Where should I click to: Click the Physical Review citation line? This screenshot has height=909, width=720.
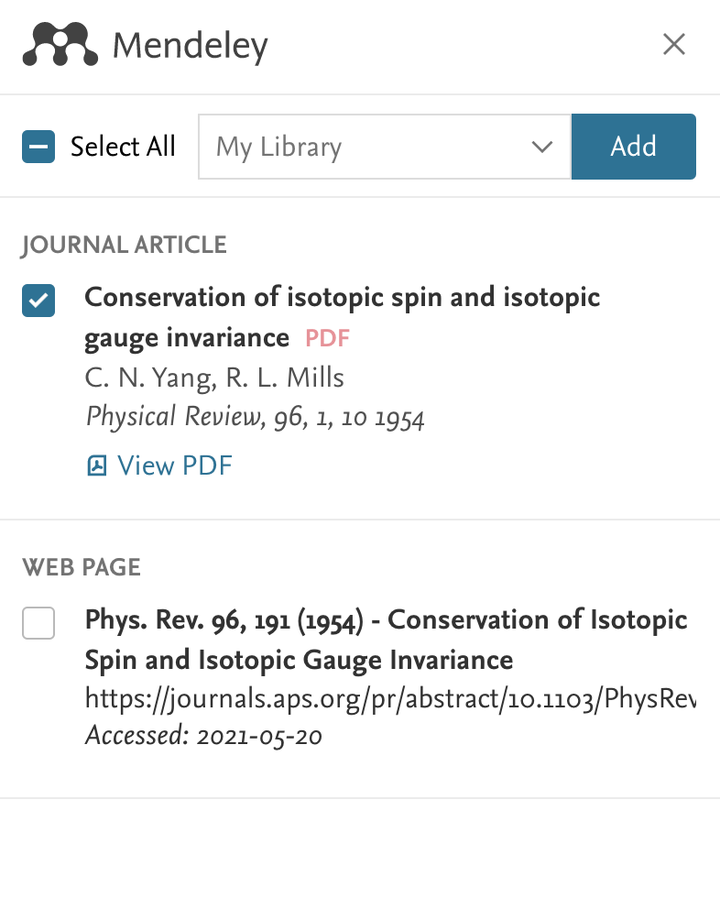tap(255, 417)
